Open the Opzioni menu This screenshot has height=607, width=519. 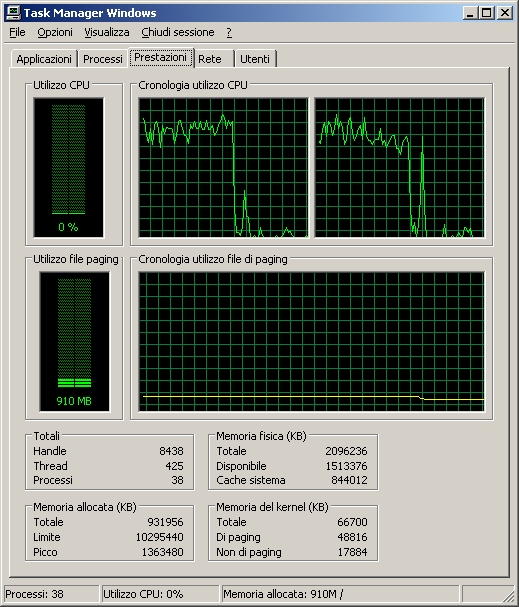[55, 32]
